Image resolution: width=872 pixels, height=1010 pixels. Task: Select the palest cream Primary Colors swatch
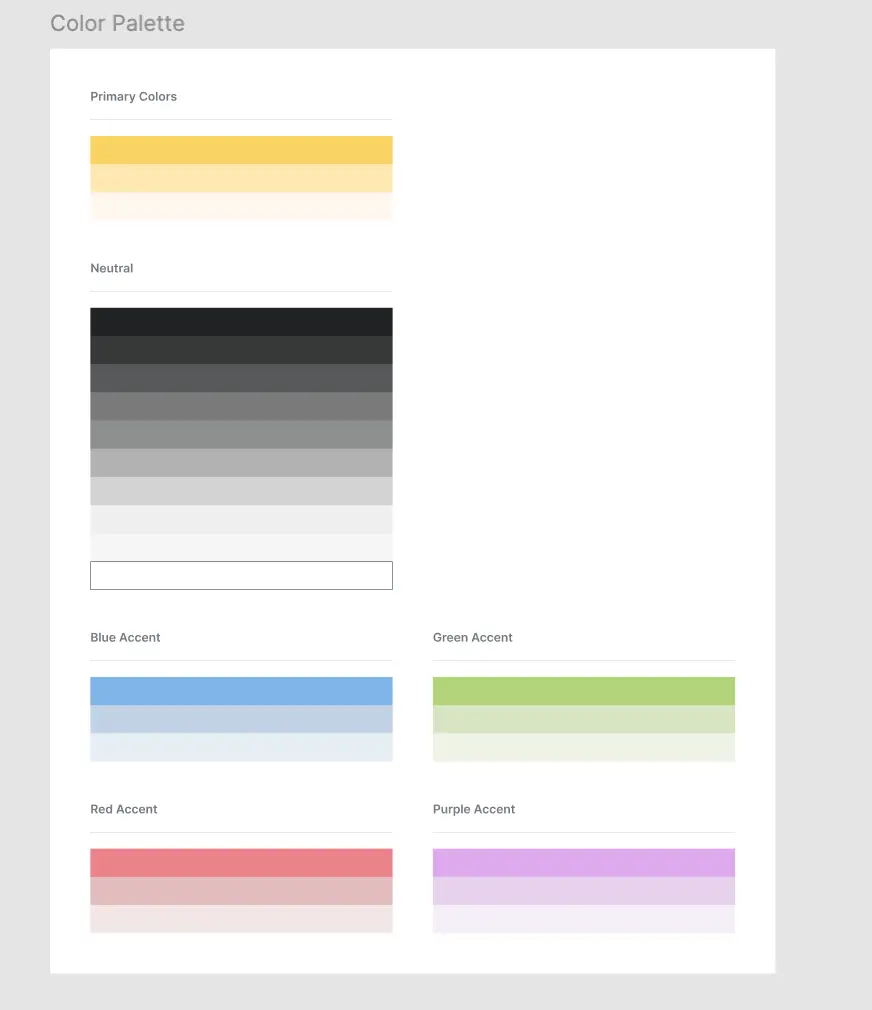click(x=241, y=206)
